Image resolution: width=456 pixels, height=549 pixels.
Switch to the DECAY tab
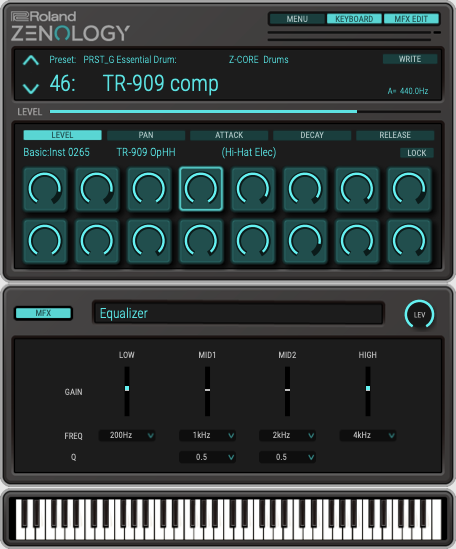[x=312, y=135]
